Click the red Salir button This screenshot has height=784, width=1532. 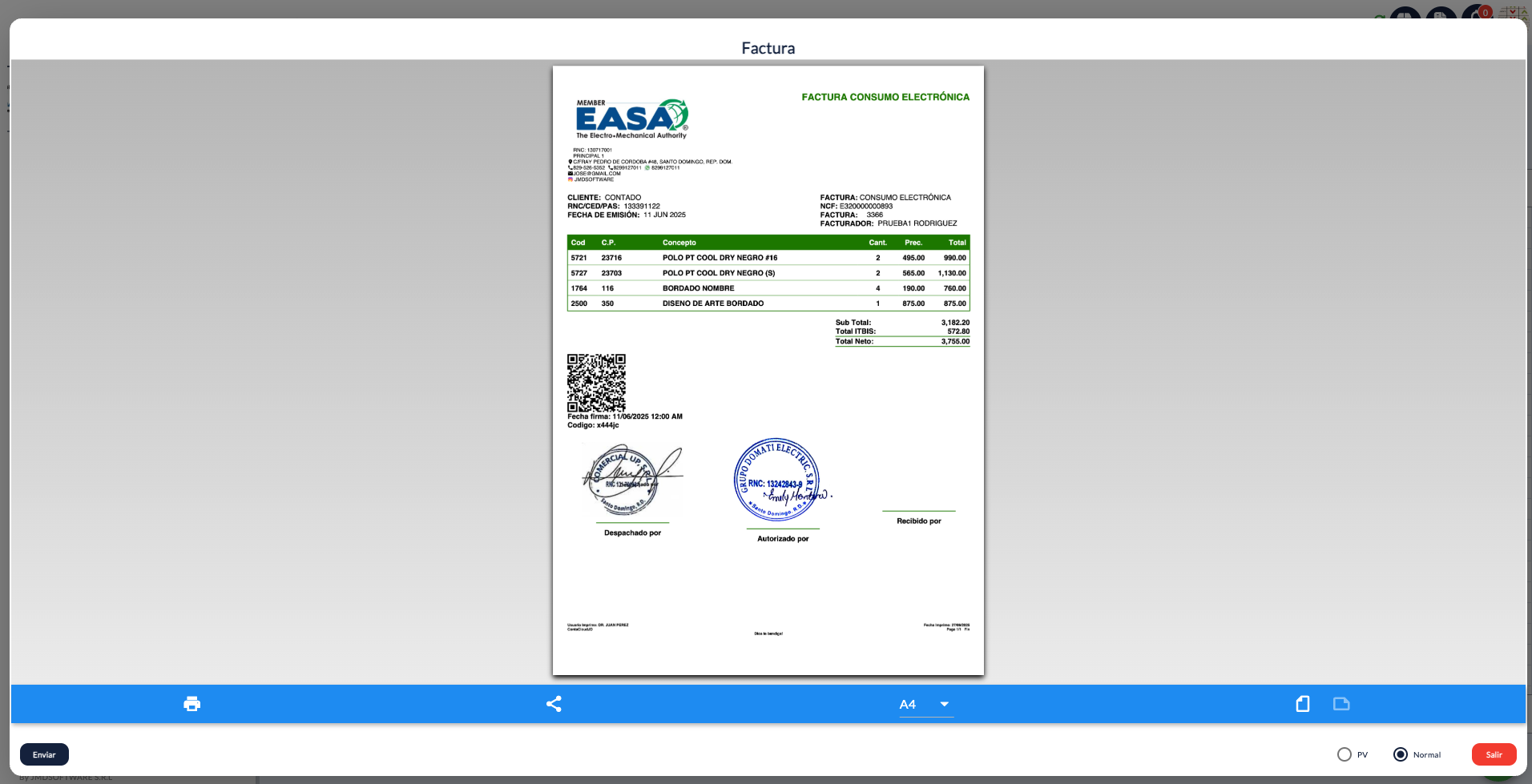(1494, 754)
